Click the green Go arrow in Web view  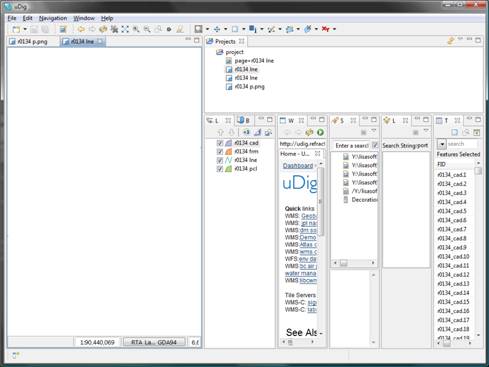[x=320, y=132]
